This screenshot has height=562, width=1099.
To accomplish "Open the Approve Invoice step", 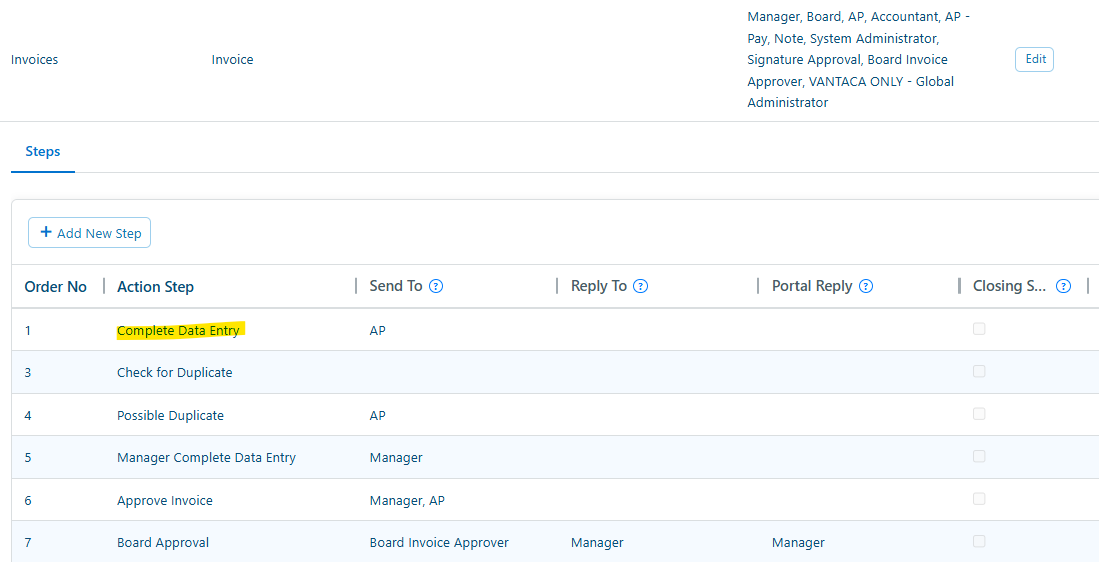I will 165,501.
